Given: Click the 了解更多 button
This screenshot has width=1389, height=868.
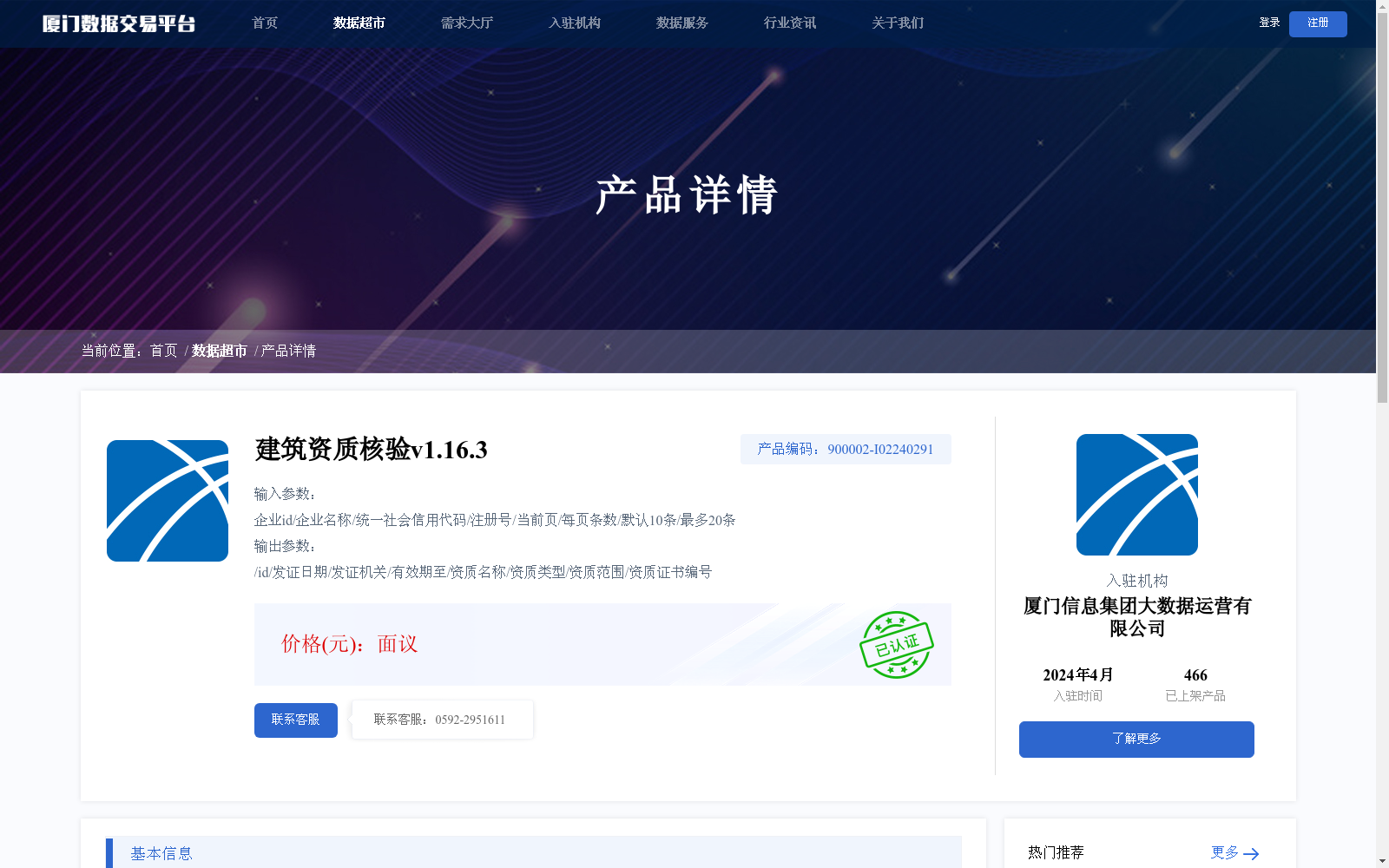Looking at the screenshot, I should (1136, 740).
